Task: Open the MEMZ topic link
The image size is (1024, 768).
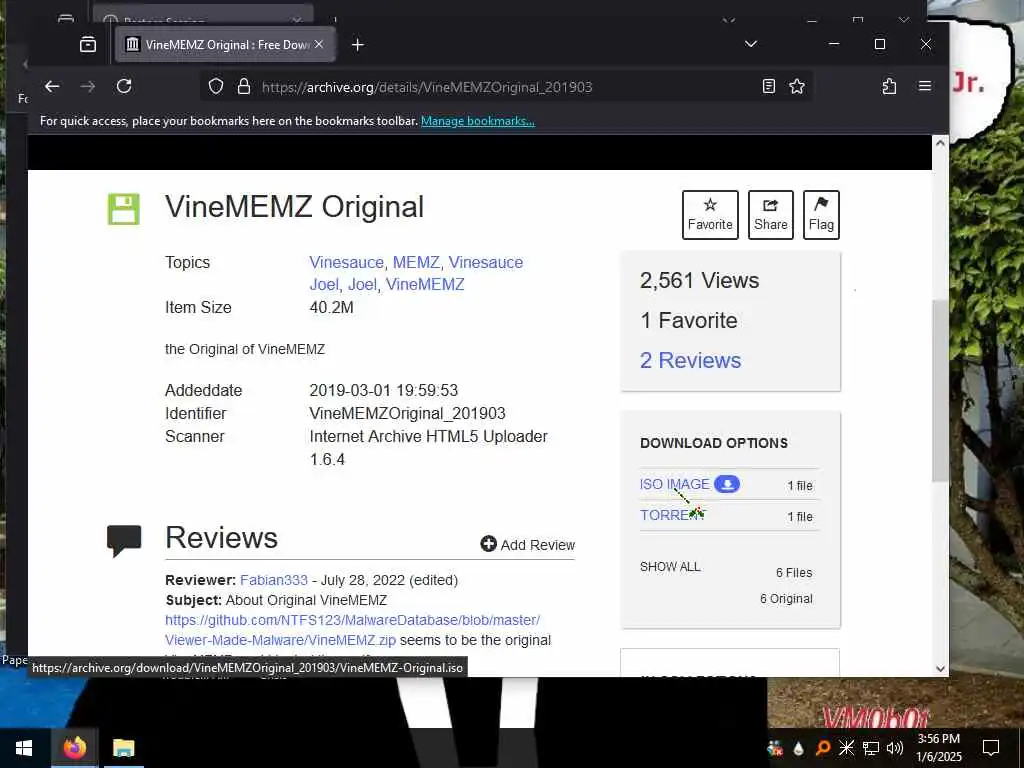Action: coord(416,263)
